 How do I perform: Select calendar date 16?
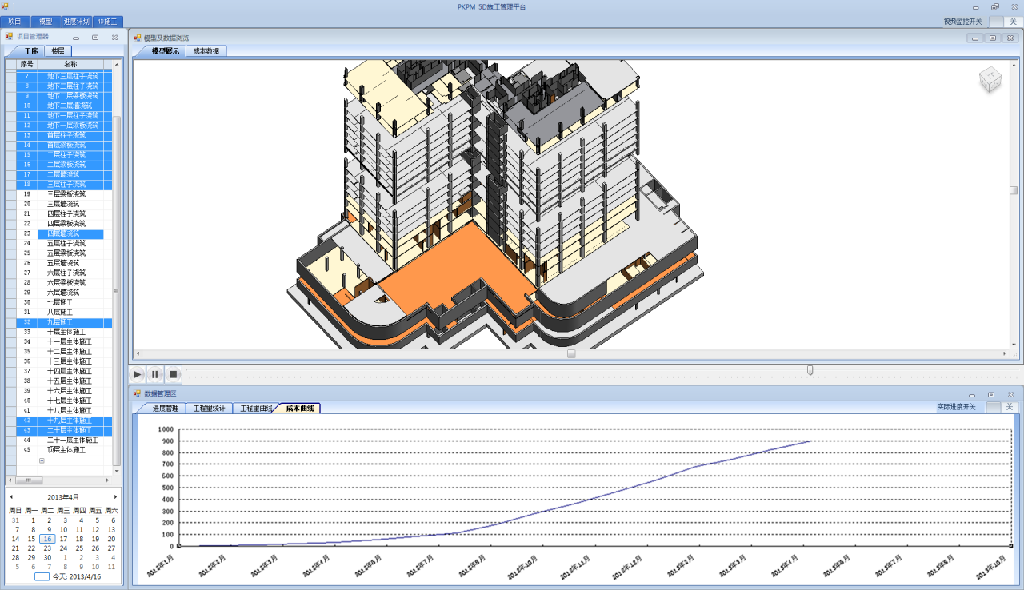(47, 539)
